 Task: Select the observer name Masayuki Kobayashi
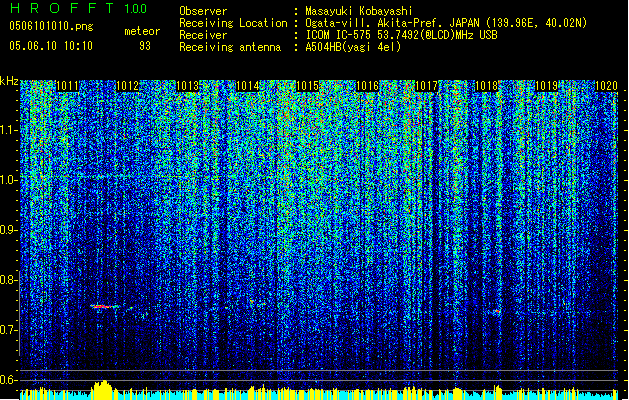(x=359, y=11)
